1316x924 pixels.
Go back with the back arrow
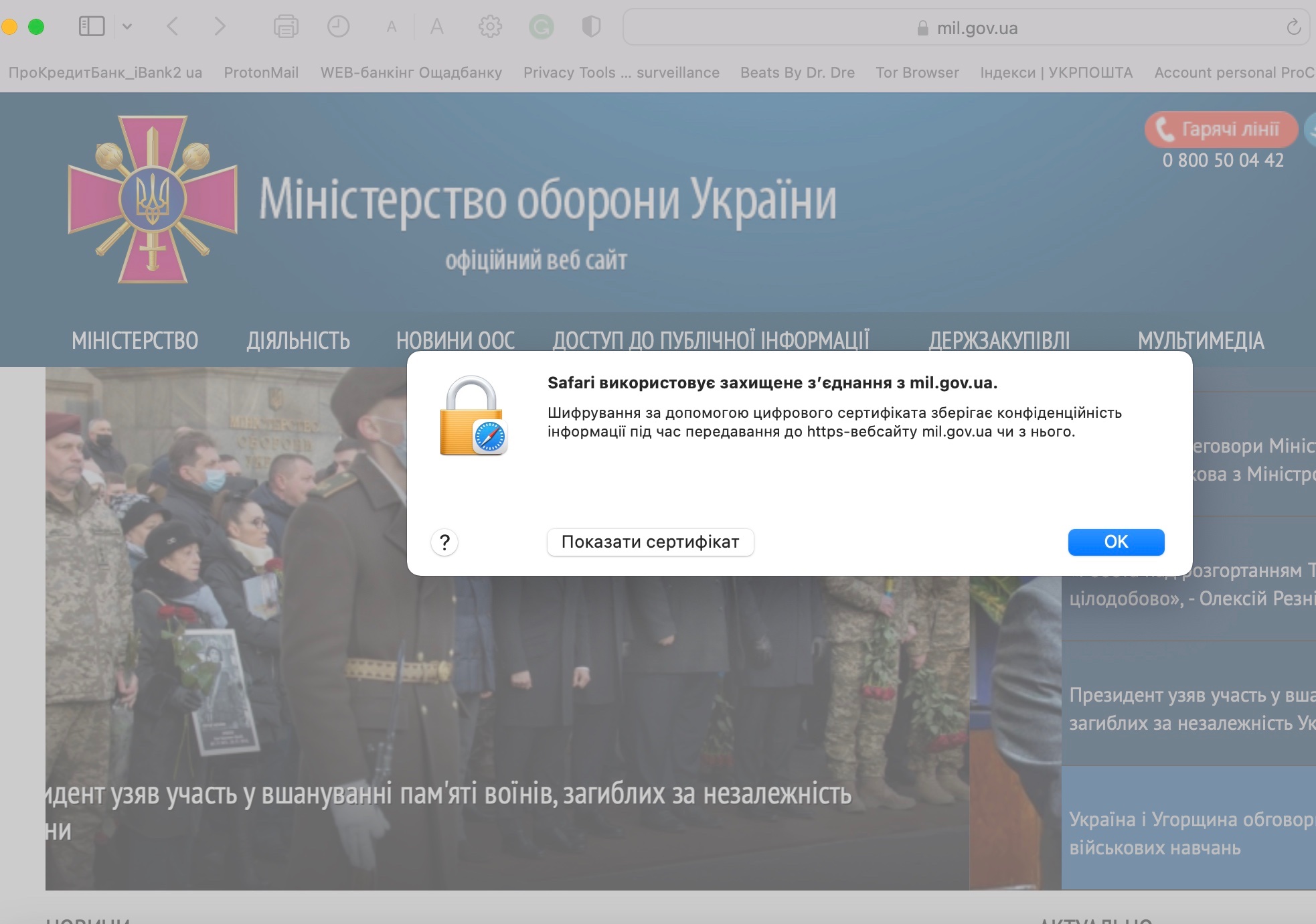point(173,27)
